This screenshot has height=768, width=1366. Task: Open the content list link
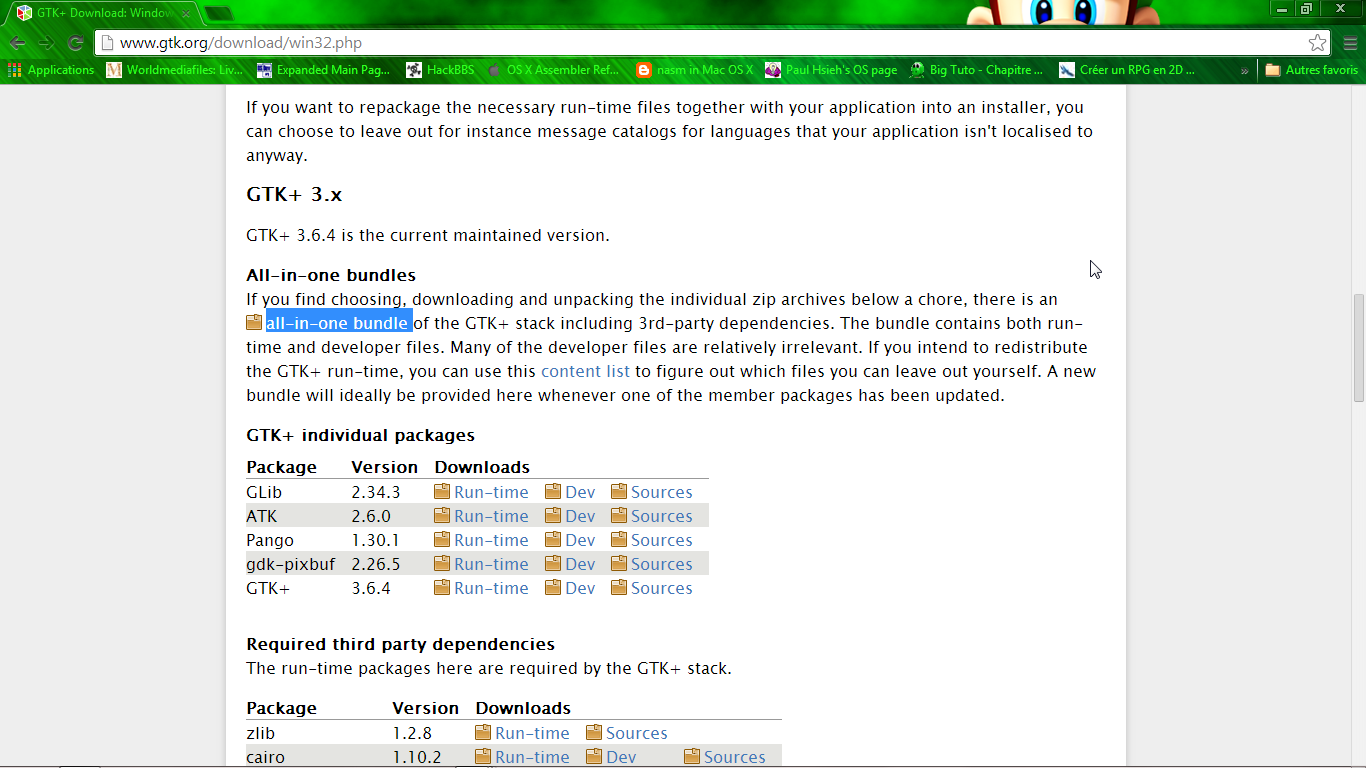(x=585, y=371)
